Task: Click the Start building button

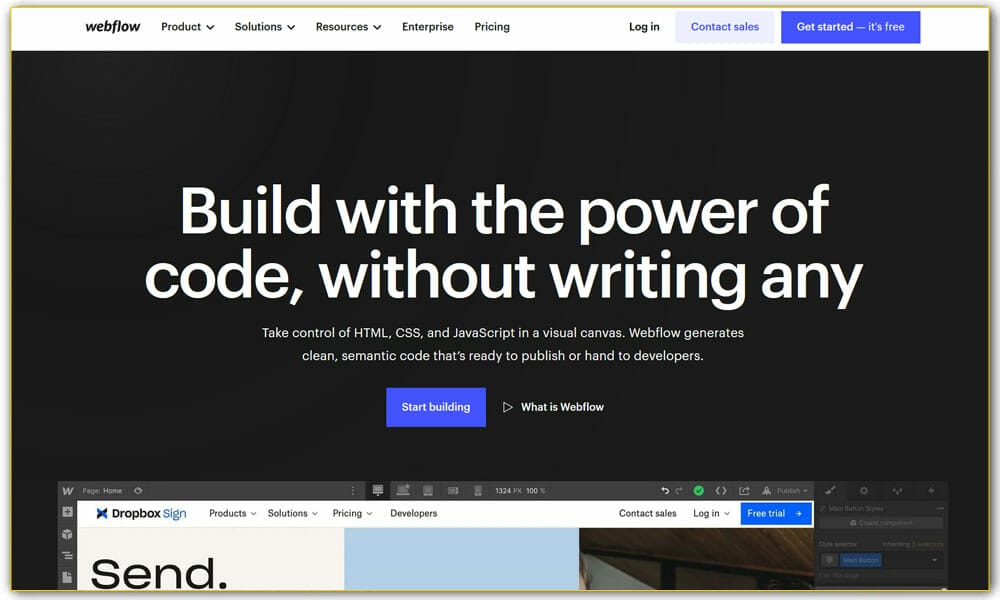Action: 436,407
